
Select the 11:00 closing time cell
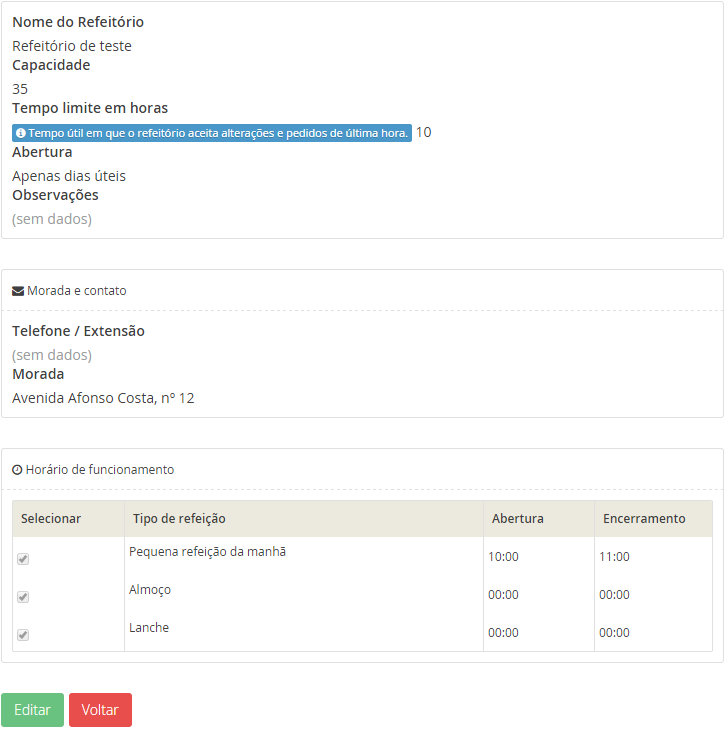pyautogui.click(x=614, y=557)
